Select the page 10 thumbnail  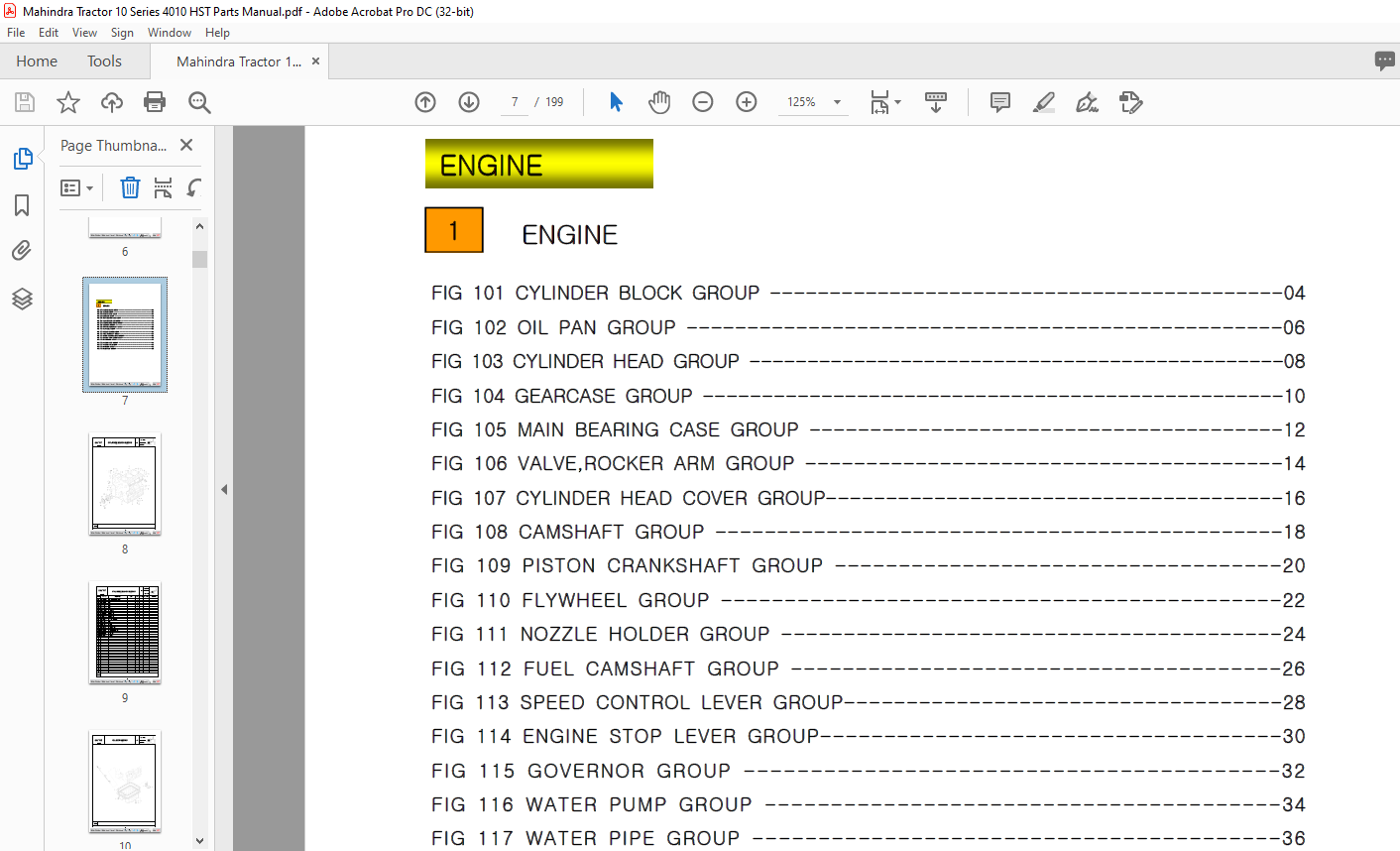click(x=125, y=782)
